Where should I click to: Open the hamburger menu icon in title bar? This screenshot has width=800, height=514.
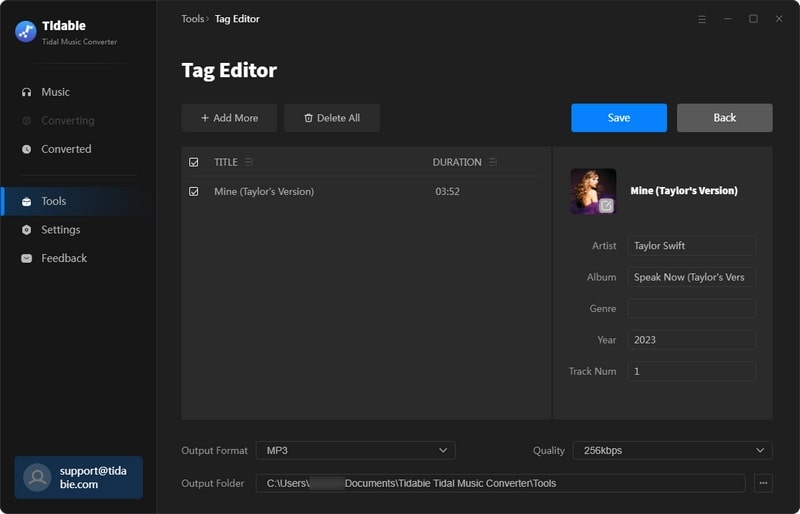(x=701, y=19)
